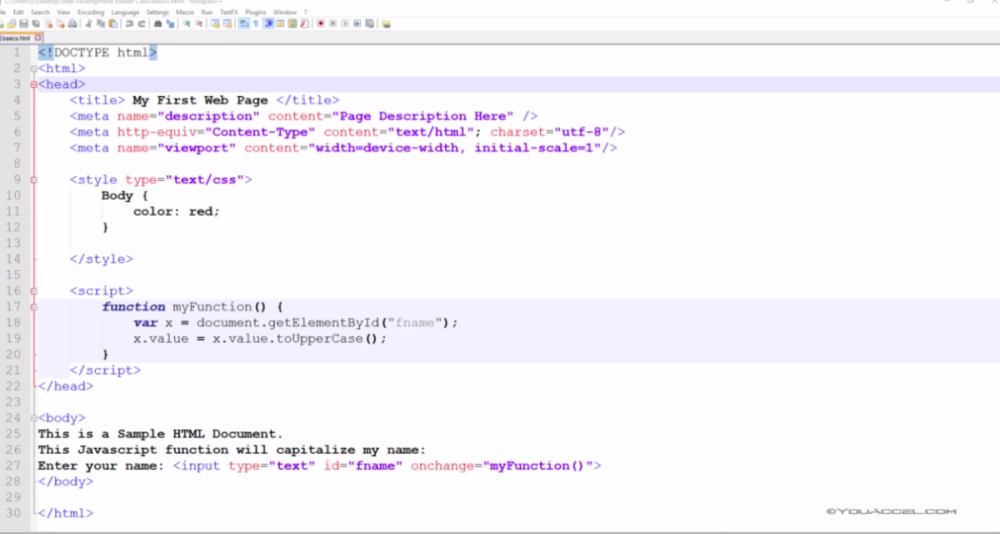1000x534 pixels.
Task: Open the Search menu
Action: click(x=40, y=12)
